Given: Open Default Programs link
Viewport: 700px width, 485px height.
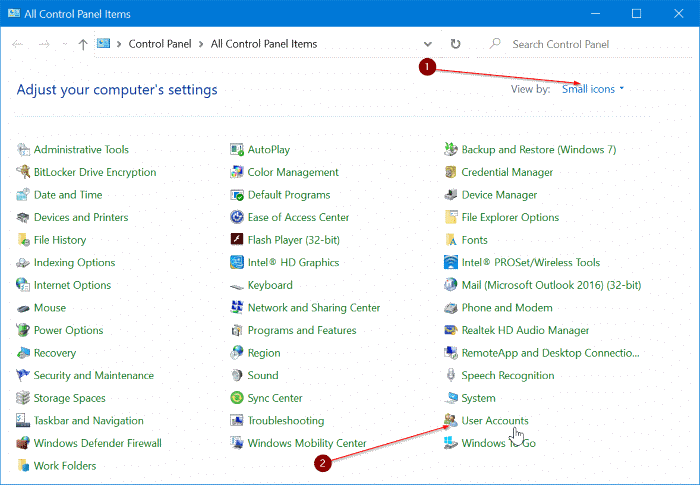Looking at the screenshot, I should tap(289, 195).
